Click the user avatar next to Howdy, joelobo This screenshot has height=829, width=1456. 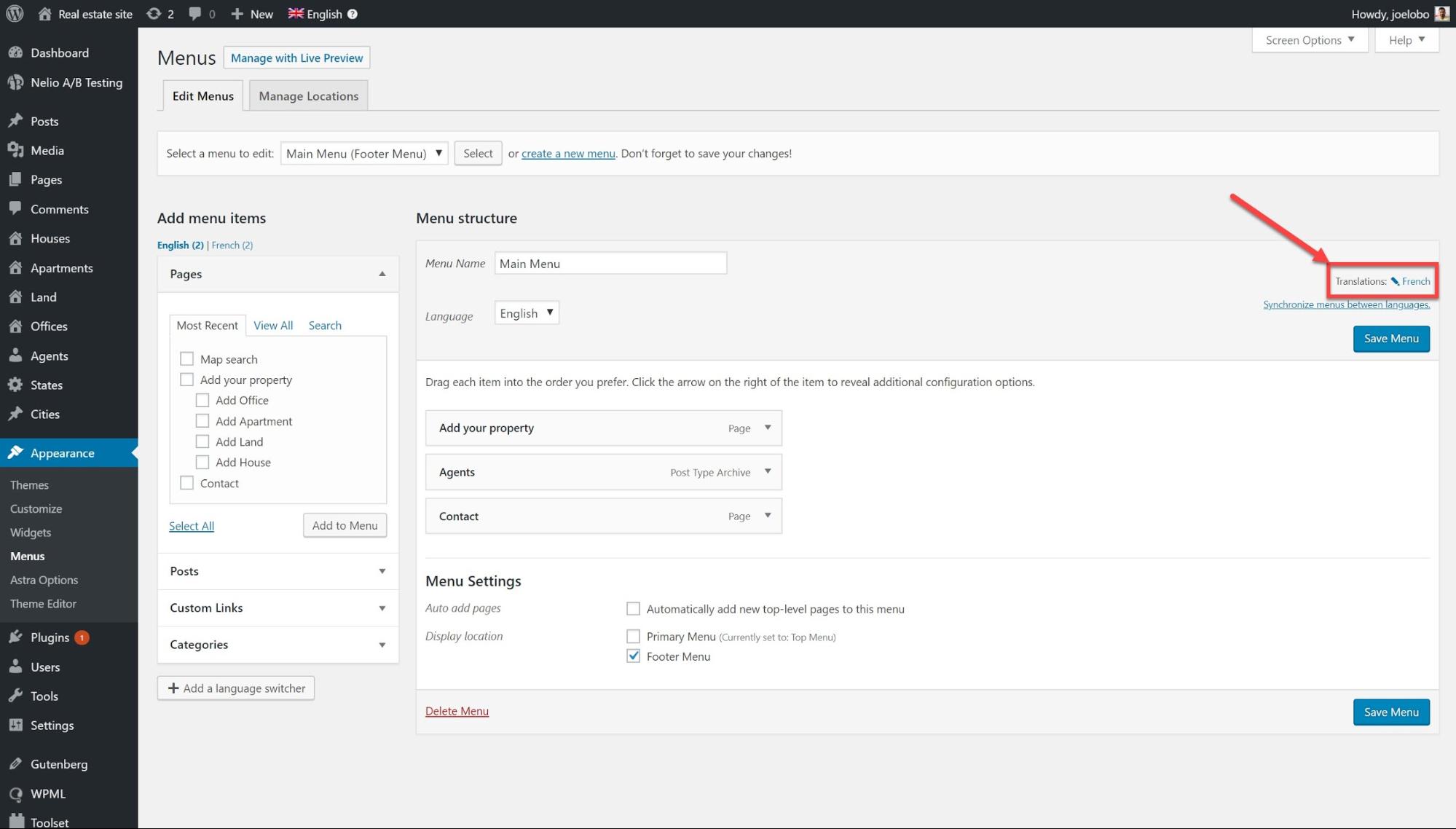(1441, 14)
